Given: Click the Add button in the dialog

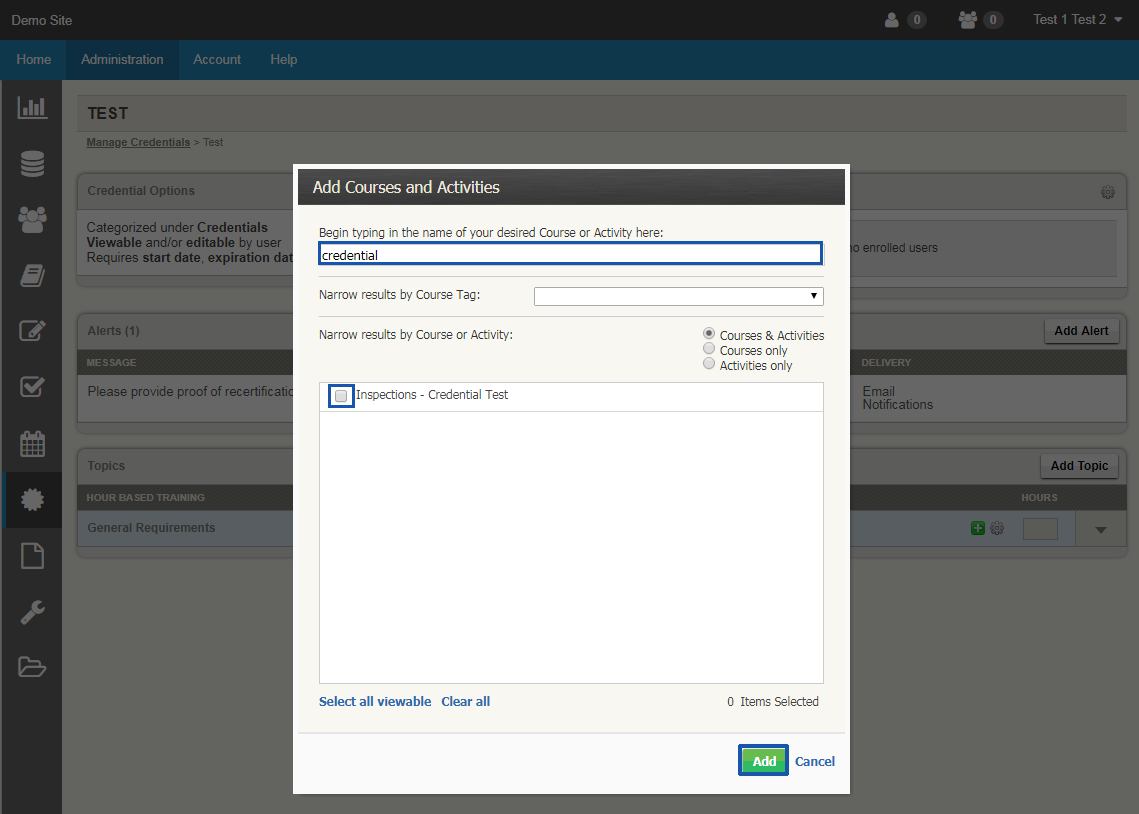Looking at the screenshot, I should 763,760.
